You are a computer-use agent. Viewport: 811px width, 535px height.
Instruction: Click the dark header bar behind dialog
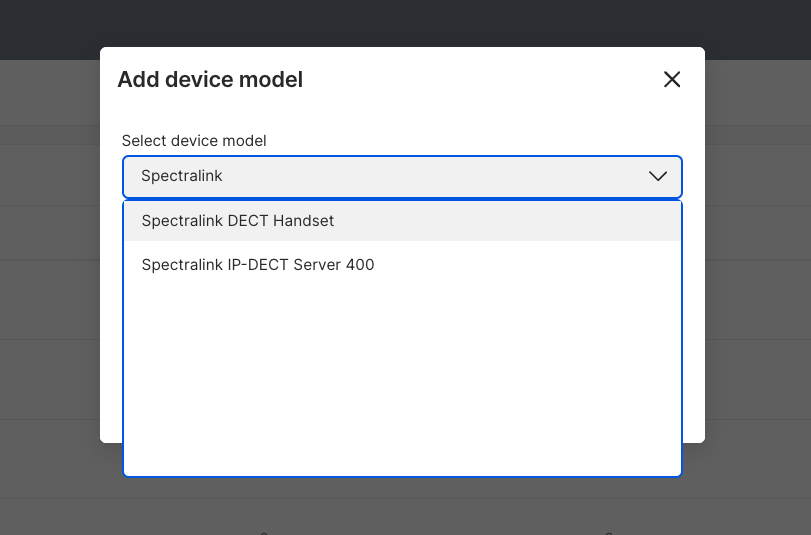tap(406, 23)
